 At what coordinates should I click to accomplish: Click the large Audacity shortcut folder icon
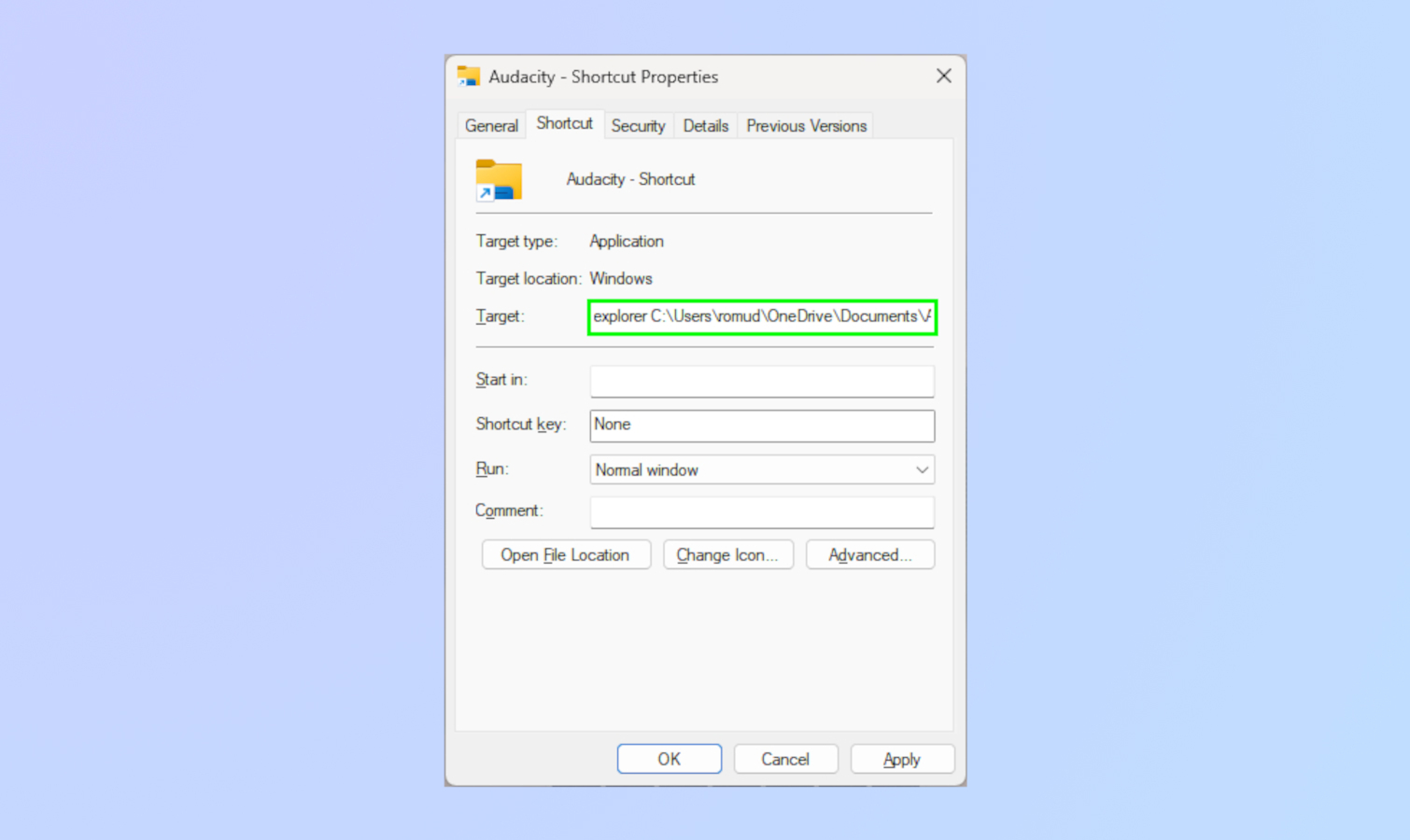(499, 180)
